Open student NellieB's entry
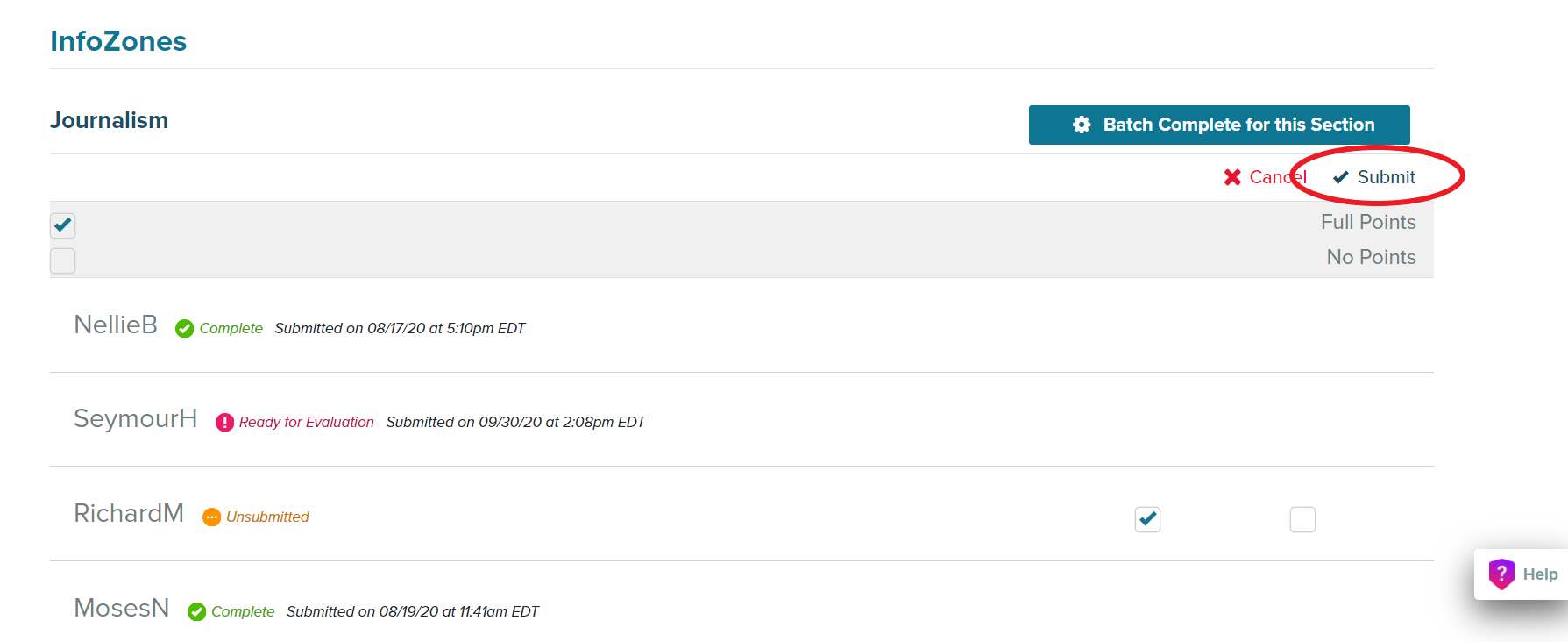Screen dimensions: 1568x642 pyautogui.click(x=116, y=325)
